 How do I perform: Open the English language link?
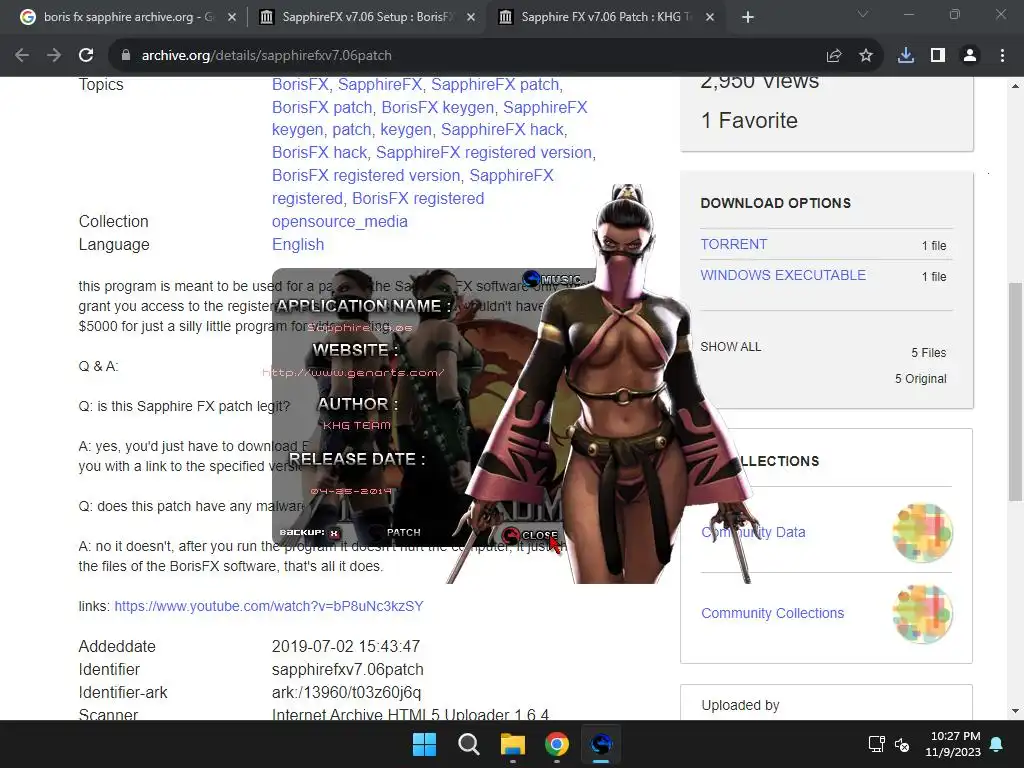[x=298, y=244]
